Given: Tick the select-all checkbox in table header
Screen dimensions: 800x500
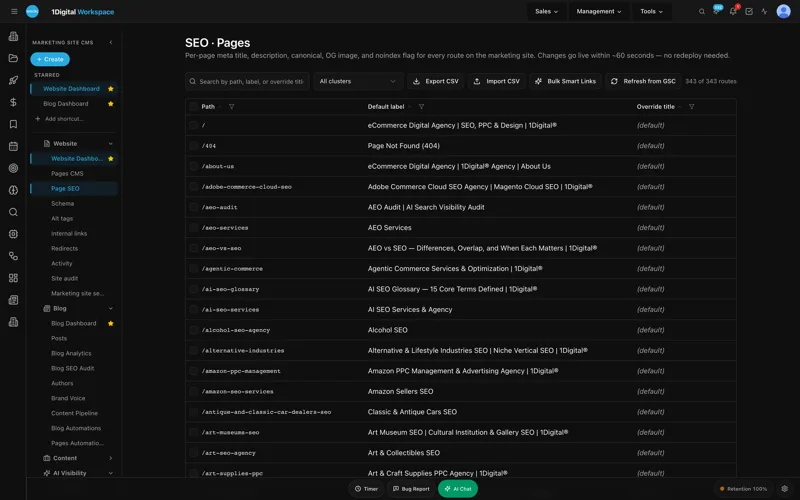Looking at the screenshot, I should pyautogui.click(x=193, y=107).
